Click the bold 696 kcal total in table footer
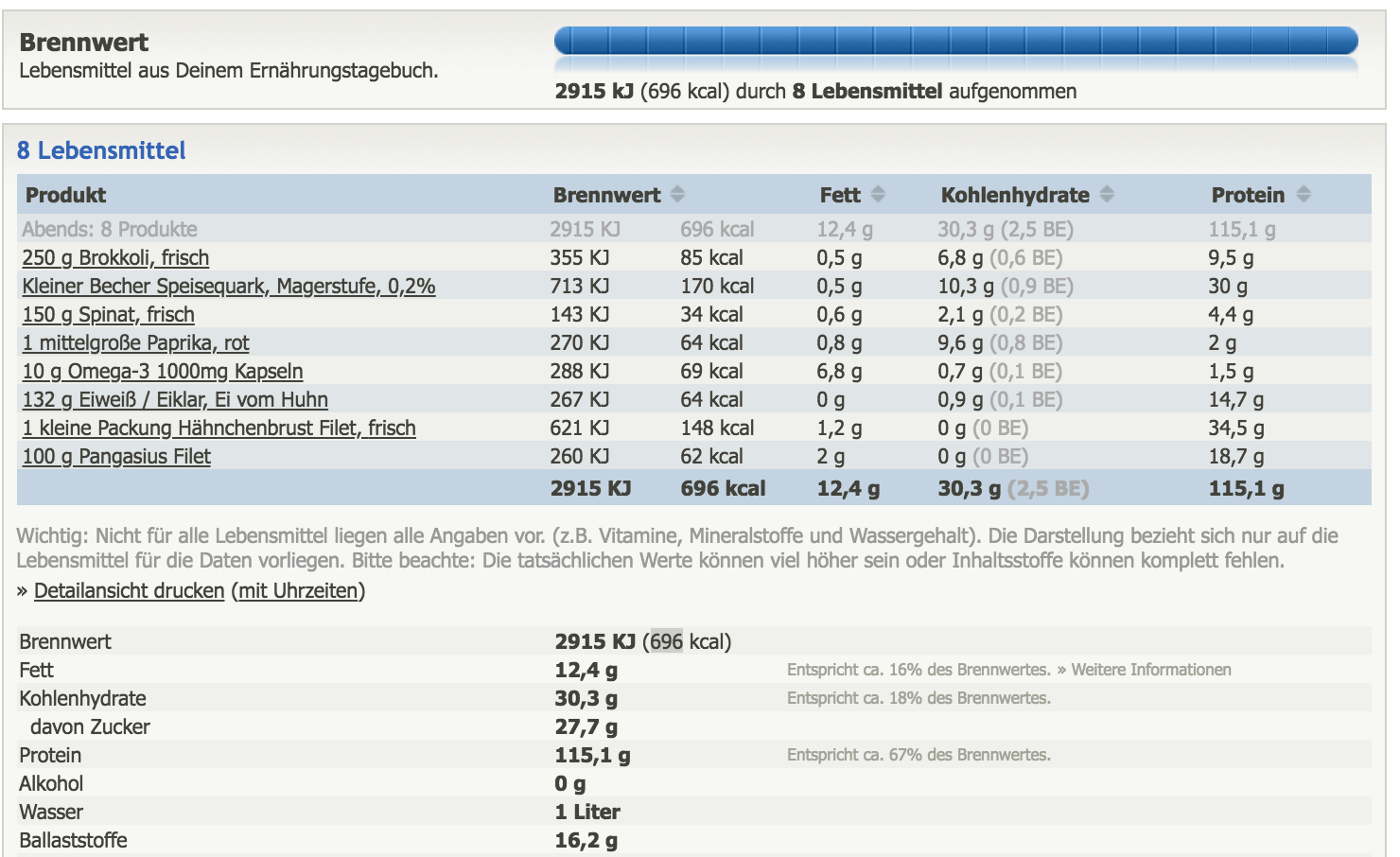The image size is (1400, 857). point(723,488)
